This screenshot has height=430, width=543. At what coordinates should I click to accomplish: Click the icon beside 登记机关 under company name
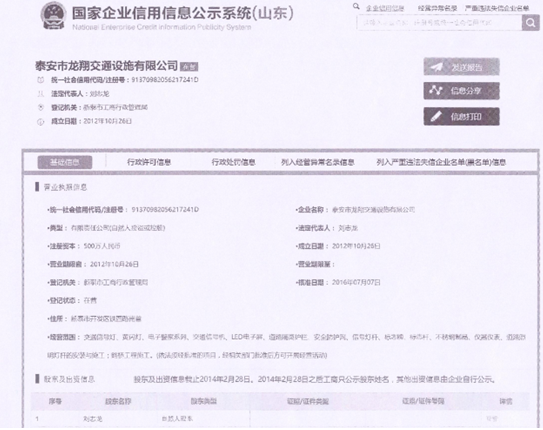(41, 108)
